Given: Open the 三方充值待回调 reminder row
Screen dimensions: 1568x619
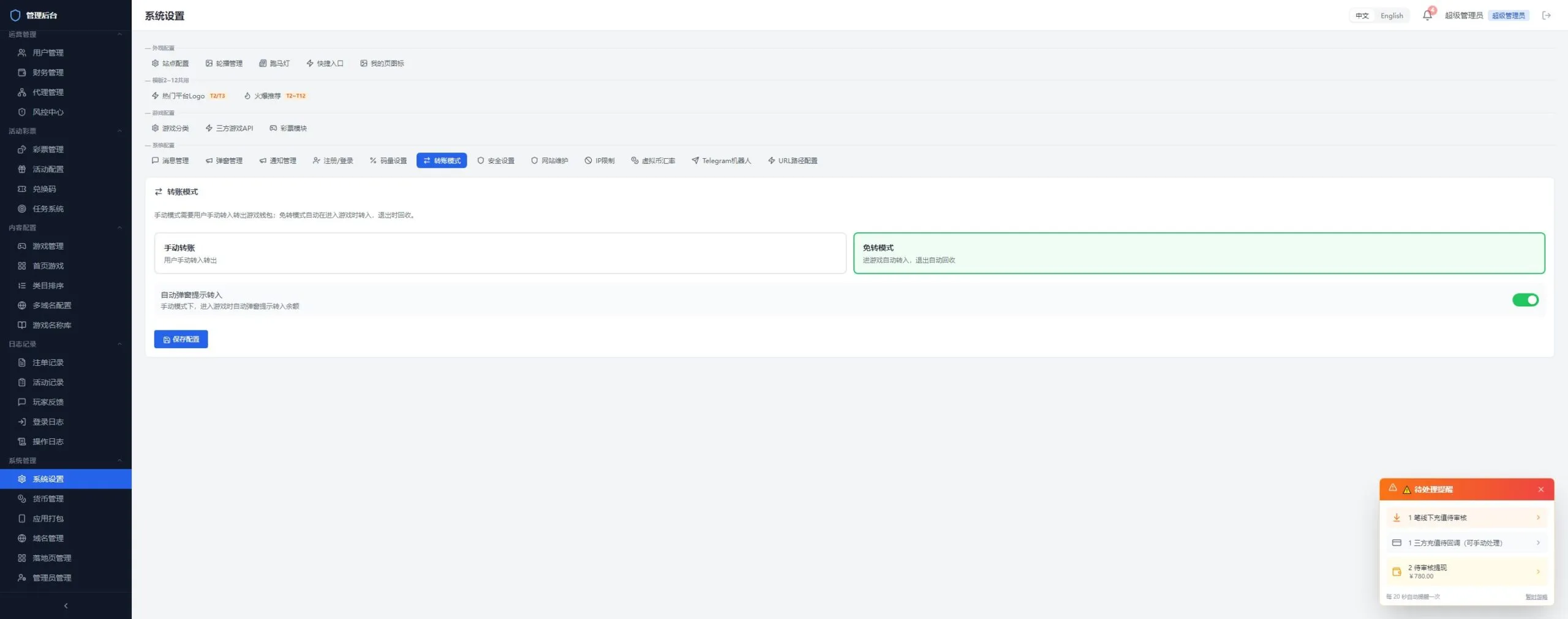Looking at the screenshot, I should coord(1467,543).
